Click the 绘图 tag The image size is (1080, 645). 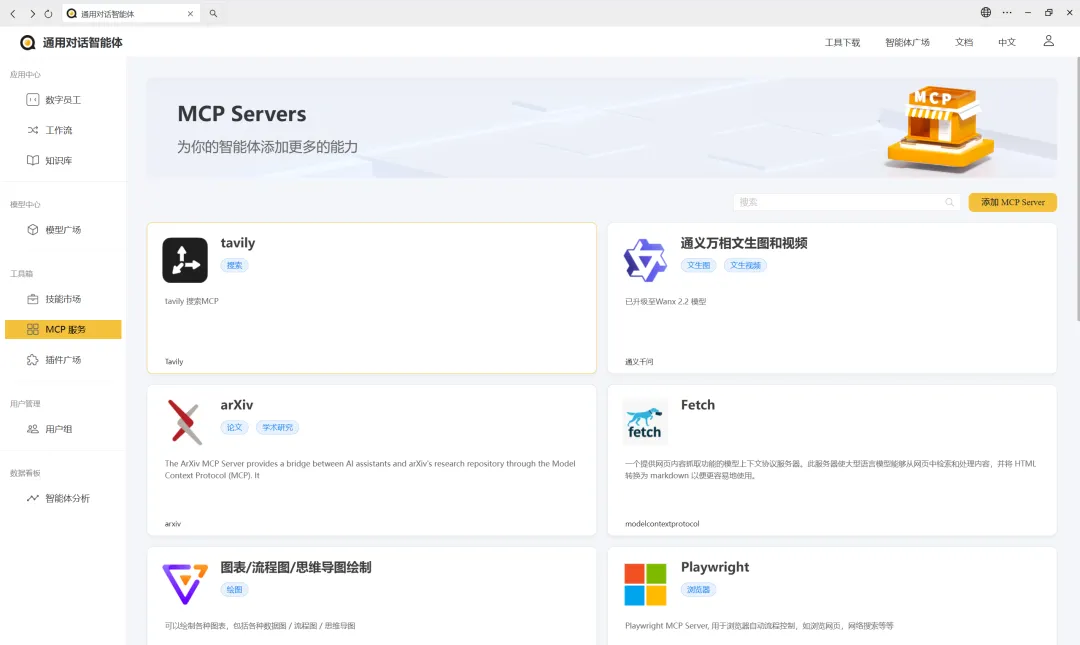coord(234,589)
